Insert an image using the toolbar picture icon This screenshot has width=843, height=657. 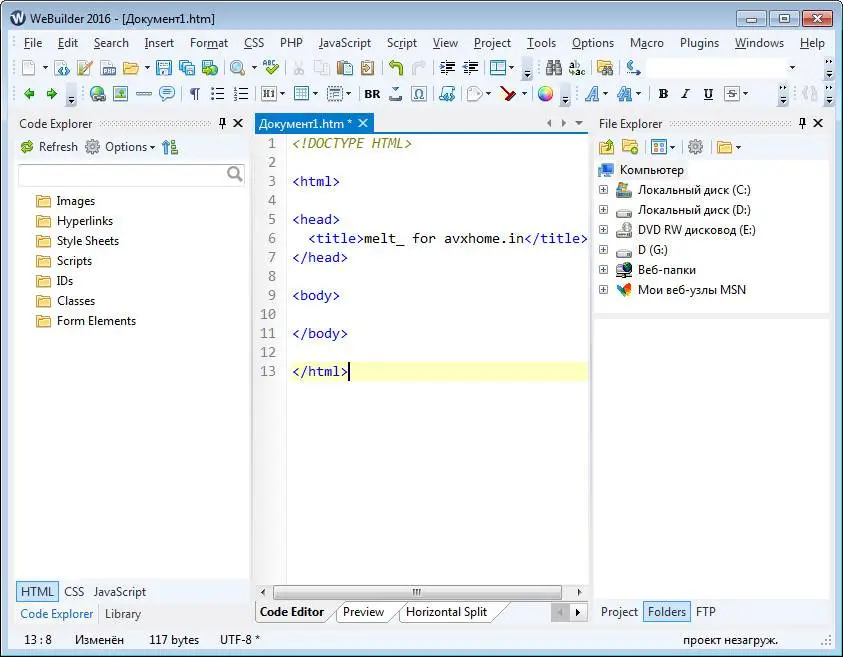(120, 94)
